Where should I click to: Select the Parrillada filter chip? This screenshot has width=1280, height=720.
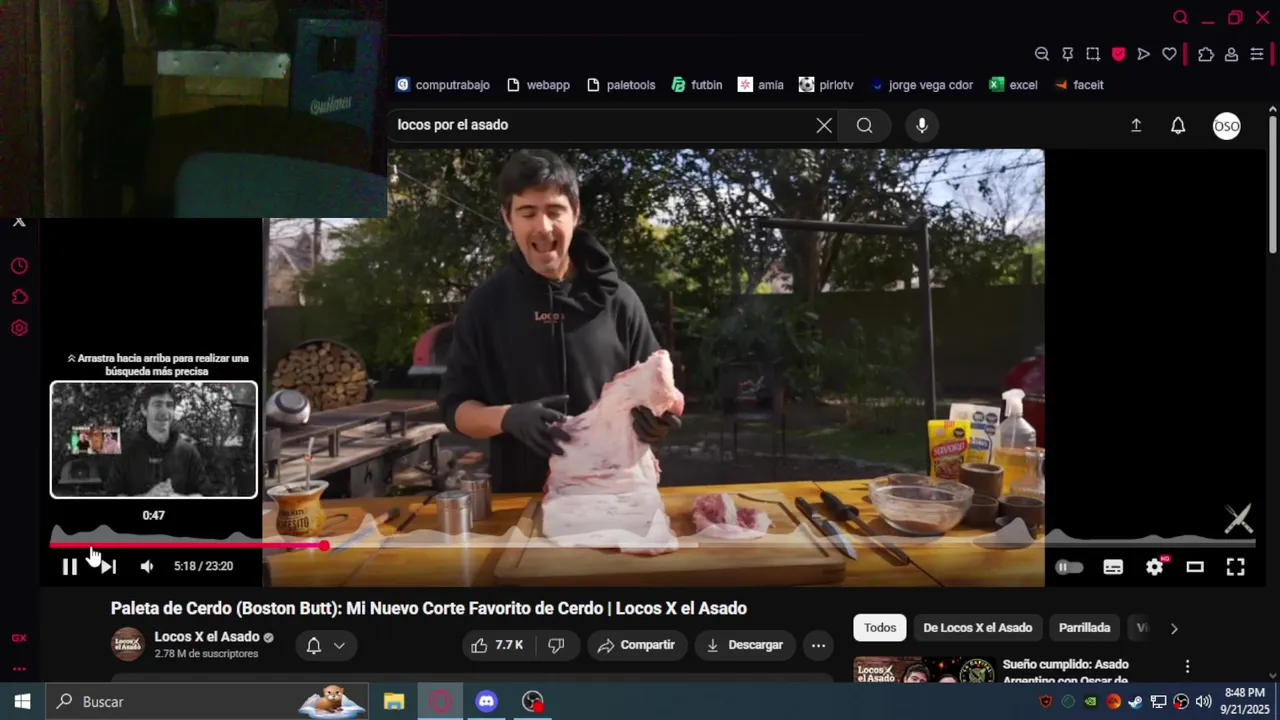click(1084, 628)
